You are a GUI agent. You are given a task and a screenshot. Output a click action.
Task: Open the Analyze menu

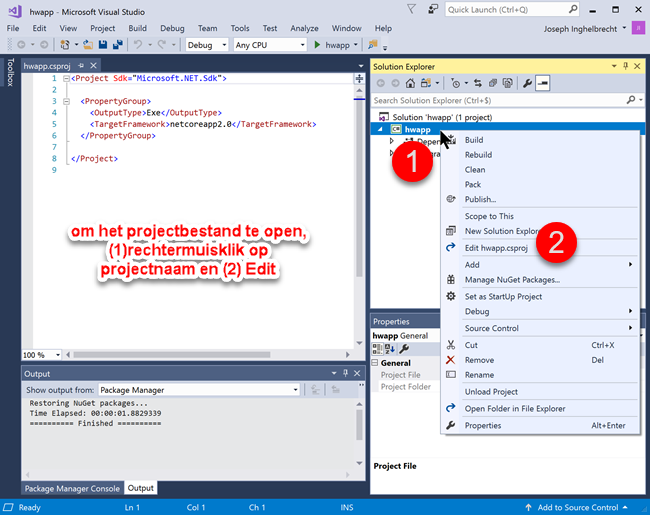304,28
